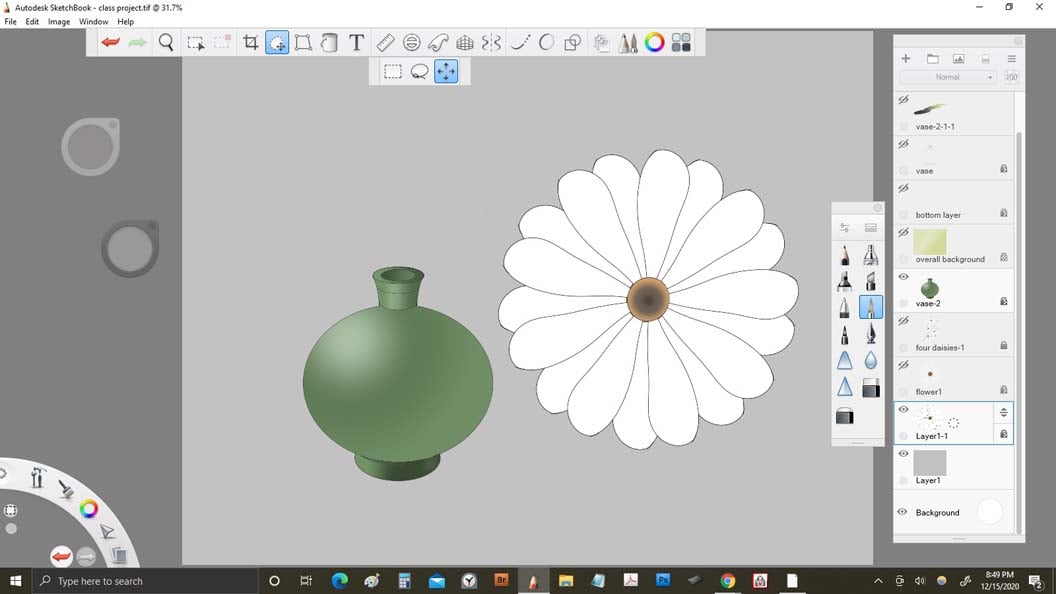This screenshot has width=1056, height=594.
Task: Select the water drop smear brush
Action: click(871, 360)
